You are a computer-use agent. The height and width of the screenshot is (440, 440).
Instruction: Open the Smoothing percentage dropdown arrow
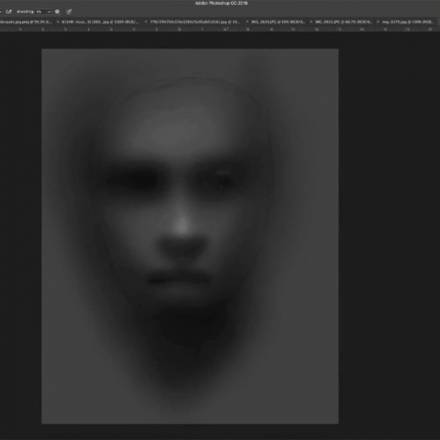49,12
